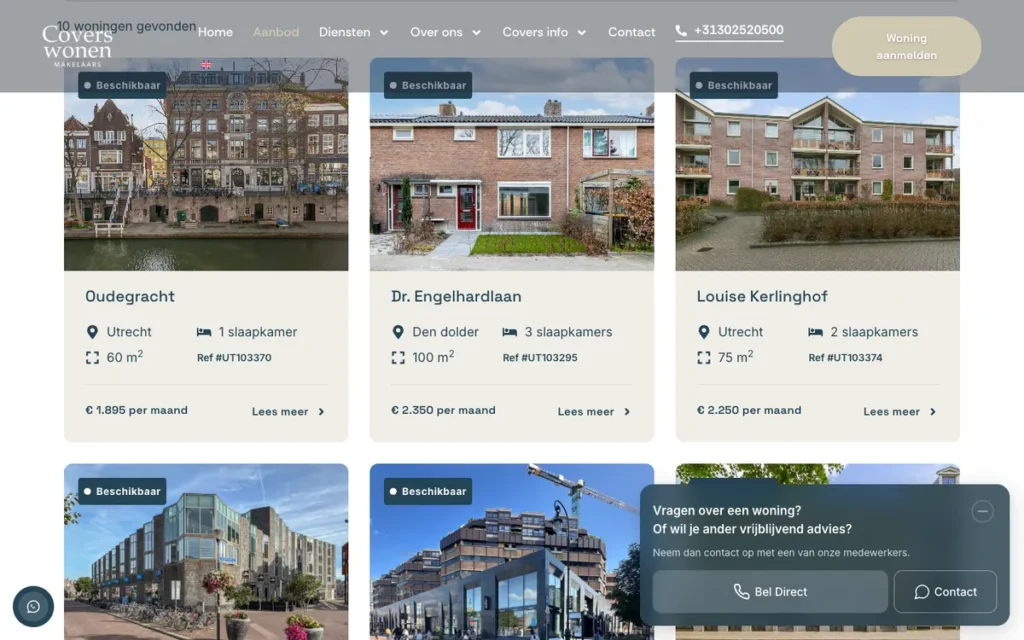Image resolution: width=1024 pixels, height=640 pixels.
Task: Click the bed icon next to 3 slaapkamers
Action: tap(509, 332)
